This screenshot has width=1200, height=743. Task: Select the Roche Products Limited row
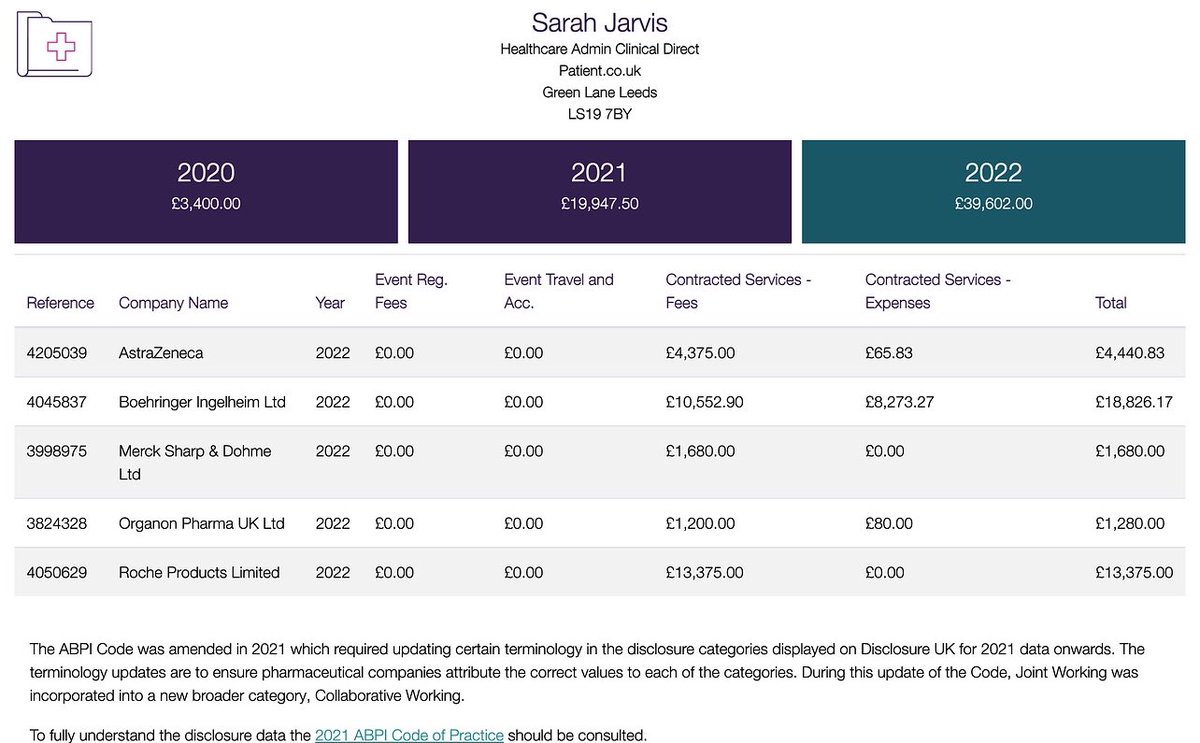[600, 572]
